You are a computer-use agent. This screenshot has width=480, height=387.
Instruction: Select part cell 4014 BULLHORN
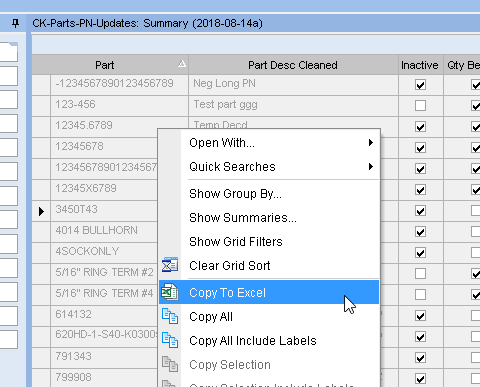click(x=104, y=232)
